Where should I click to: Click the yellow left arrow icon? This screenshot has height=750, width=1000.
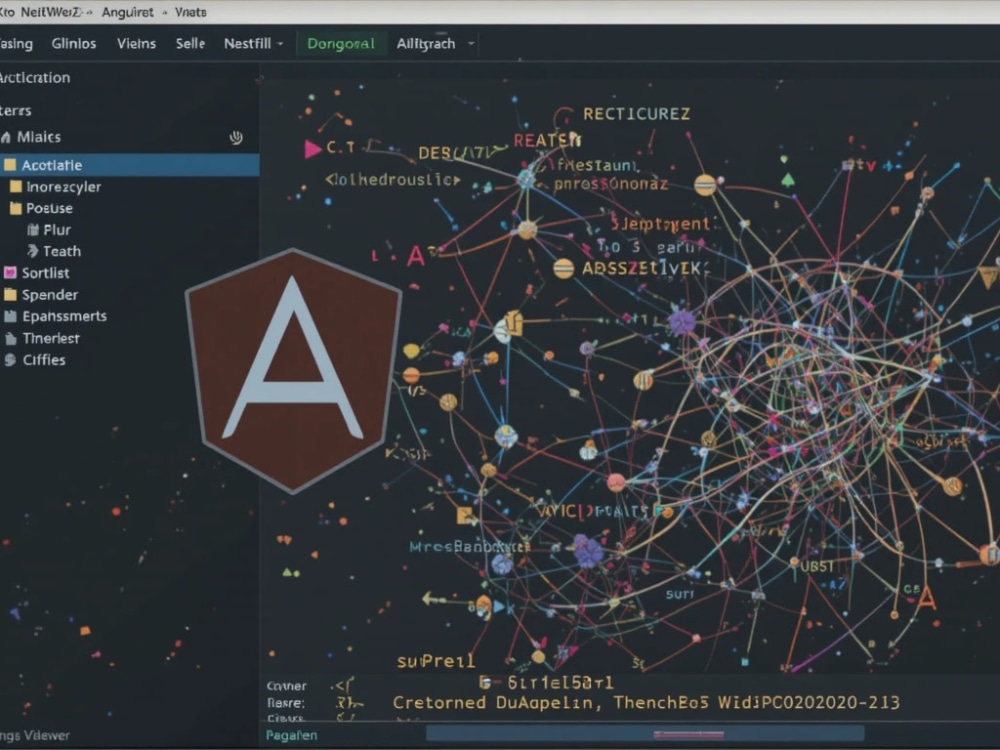pyautogui.click(x=434, y=599)
